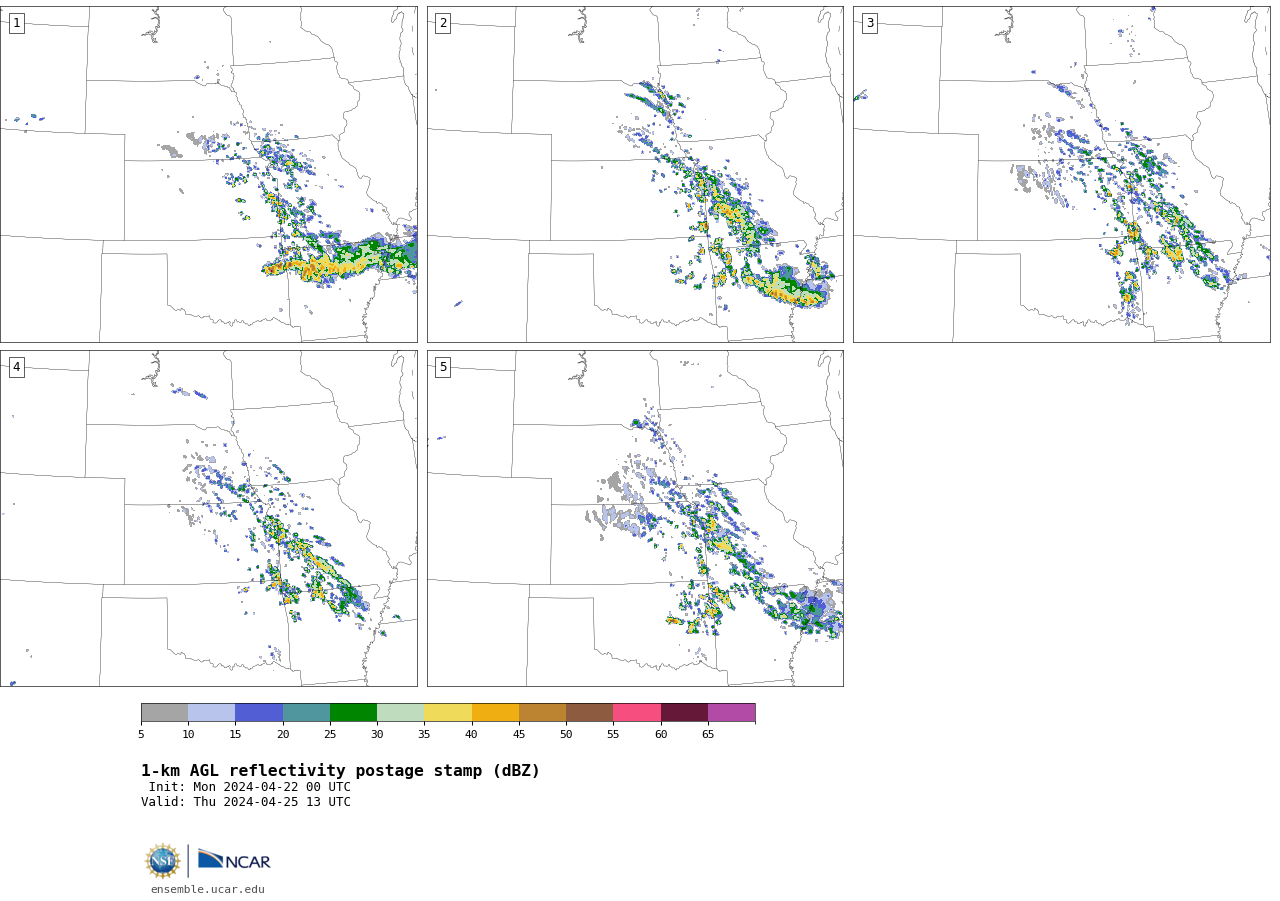Click the pale green 30-35 dBZ swatch
Viewport: 1280px width, 901px height.
coord(400,712)
